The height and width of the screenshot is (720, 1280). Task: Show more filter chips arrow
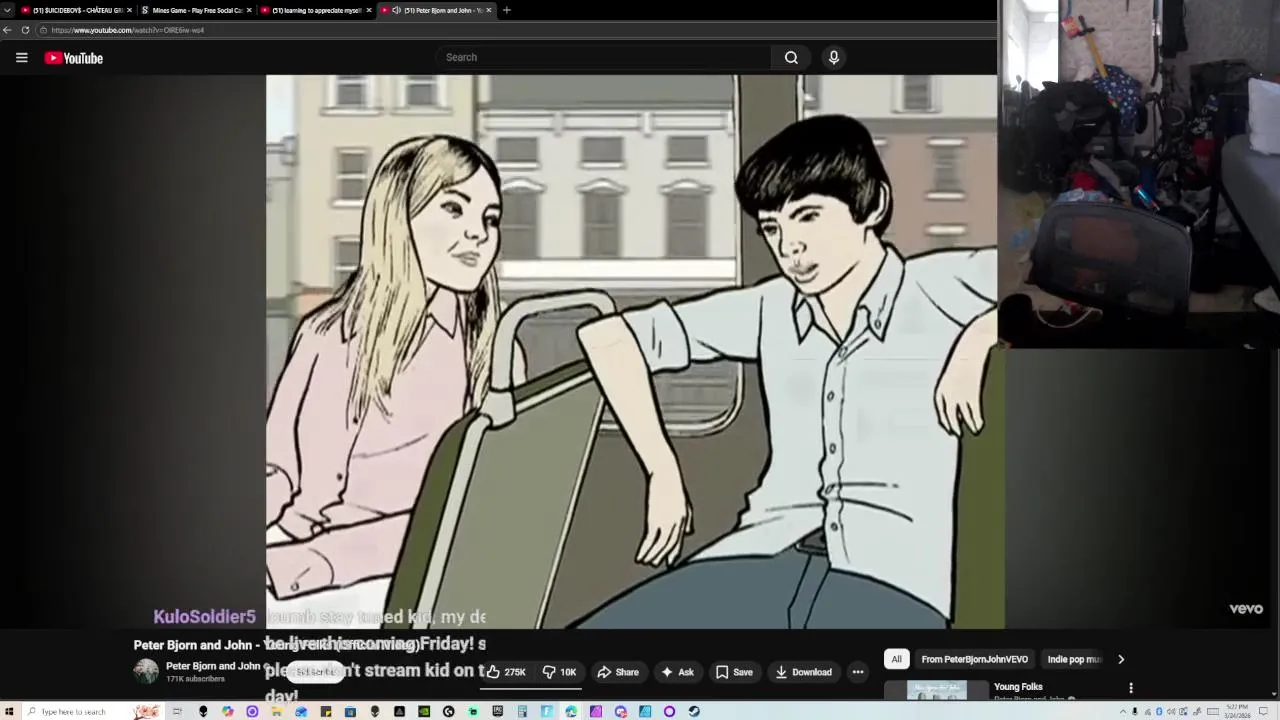click(1120, 659)
